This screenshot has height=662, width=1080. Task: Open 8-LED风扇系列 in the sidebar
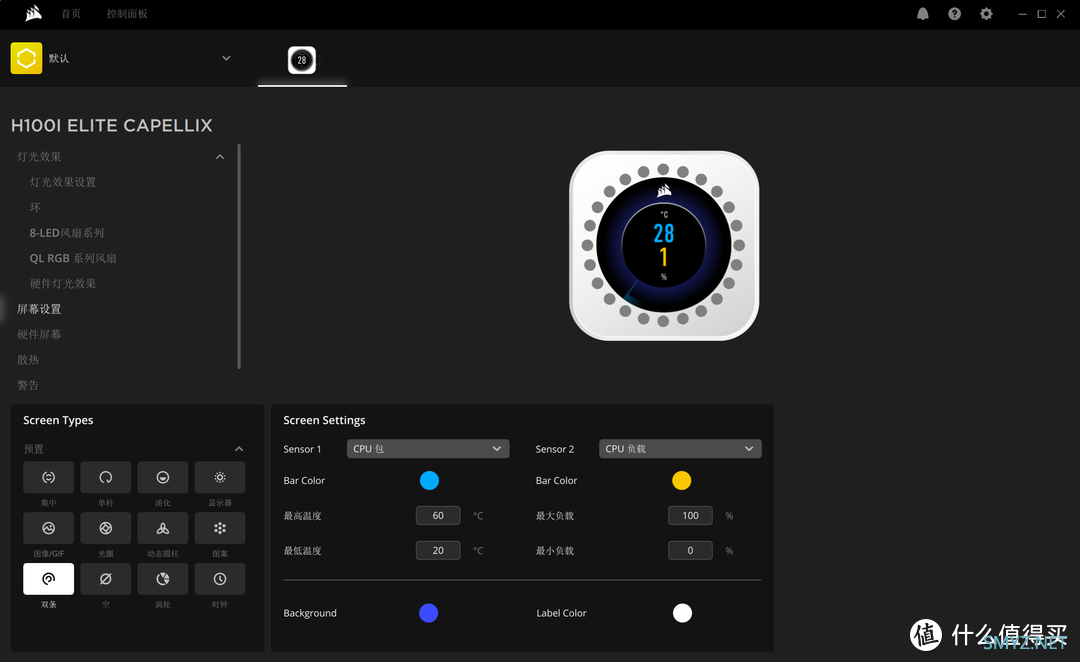[x=67, y=233]
